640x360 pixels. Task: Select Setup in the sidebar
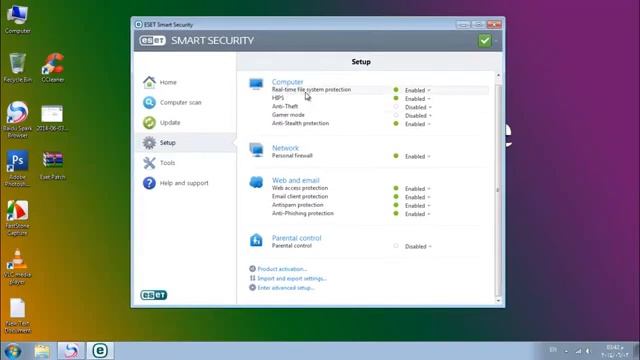(185, 142)
